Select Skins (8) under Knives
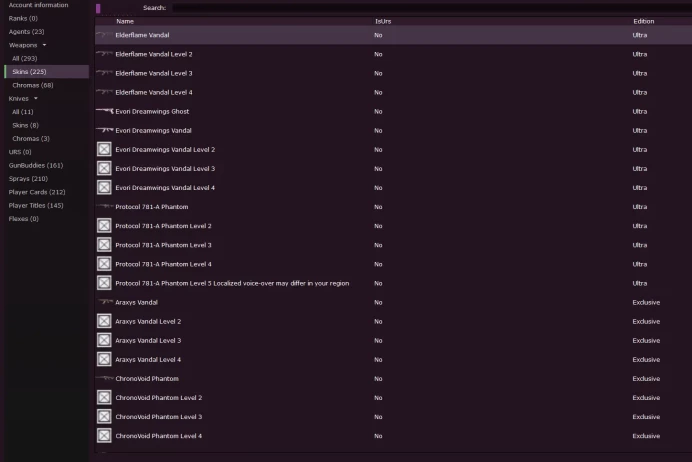This screenshot has height=462, width=692. [25, 125]
